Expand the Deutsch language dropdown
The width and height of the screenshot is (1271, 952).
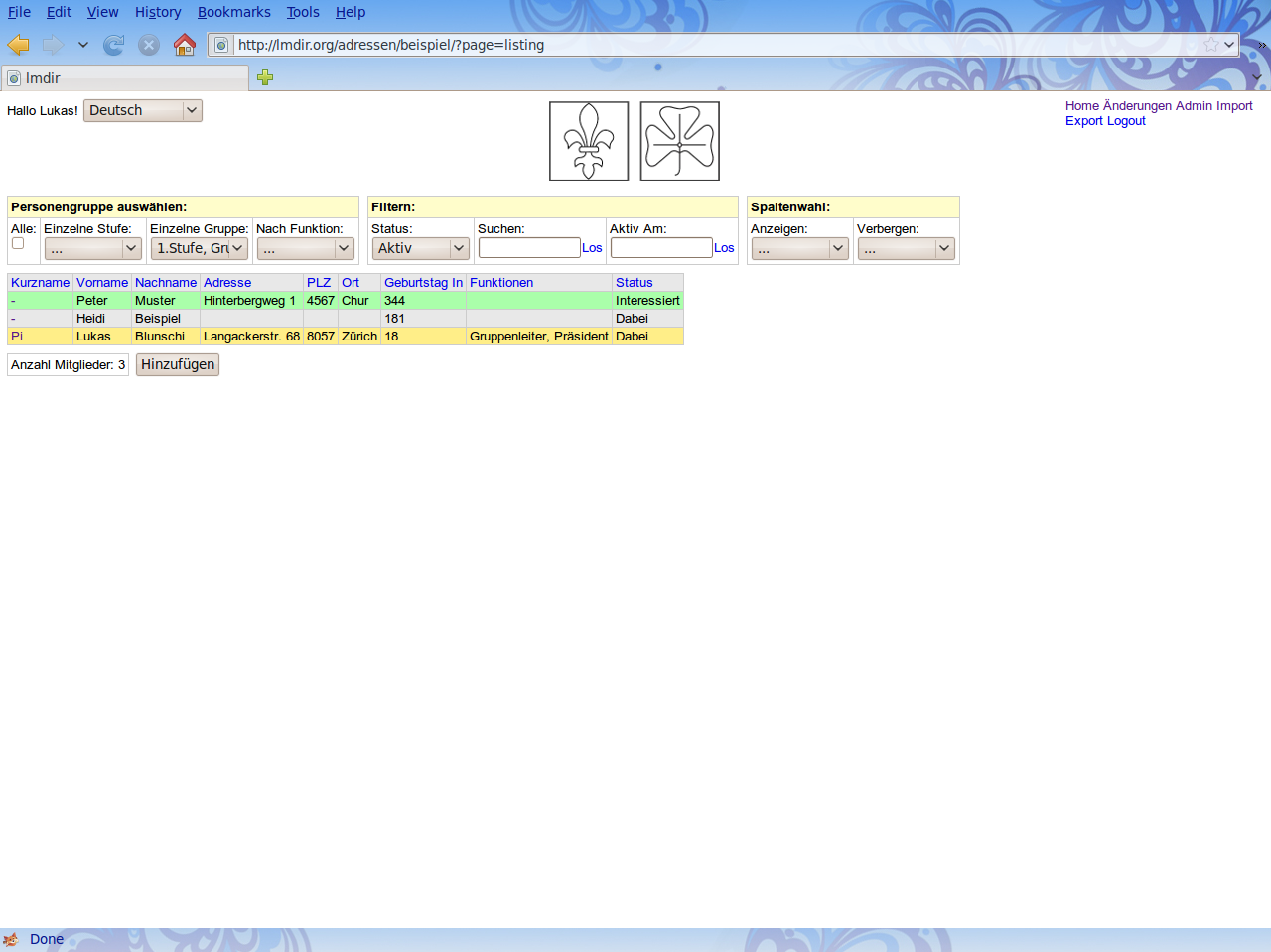point(143,110)
